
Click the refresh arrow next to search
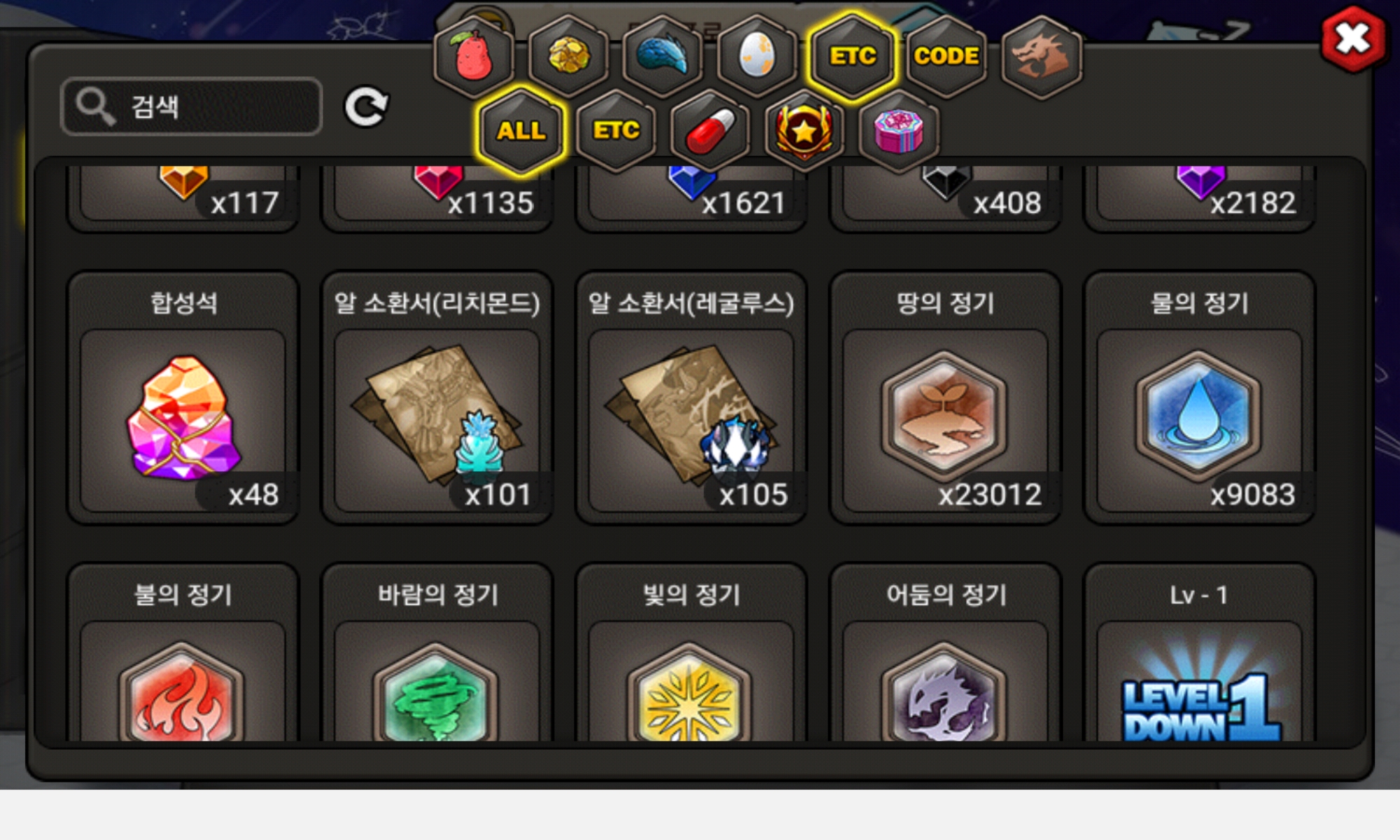pos(365,106)
